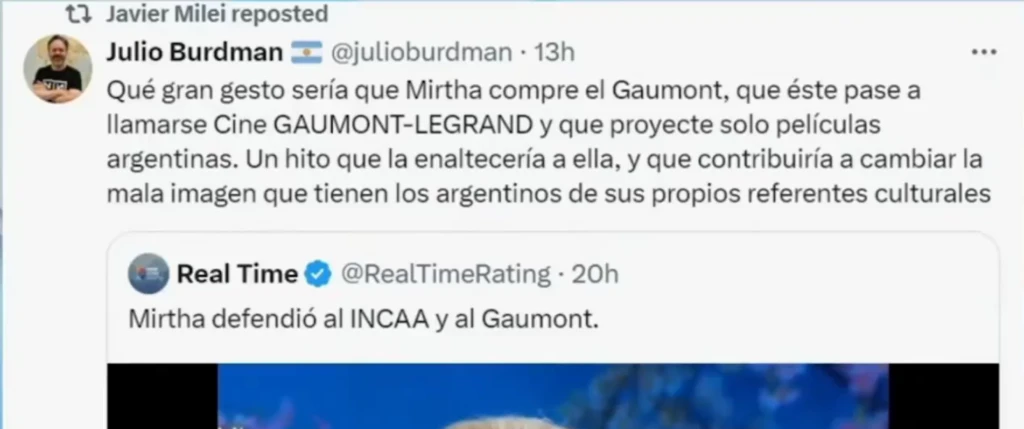The width and height of the screenshot is (1024, 429).
Task: Open the three-dot more options menu
Action: point(984,52)
